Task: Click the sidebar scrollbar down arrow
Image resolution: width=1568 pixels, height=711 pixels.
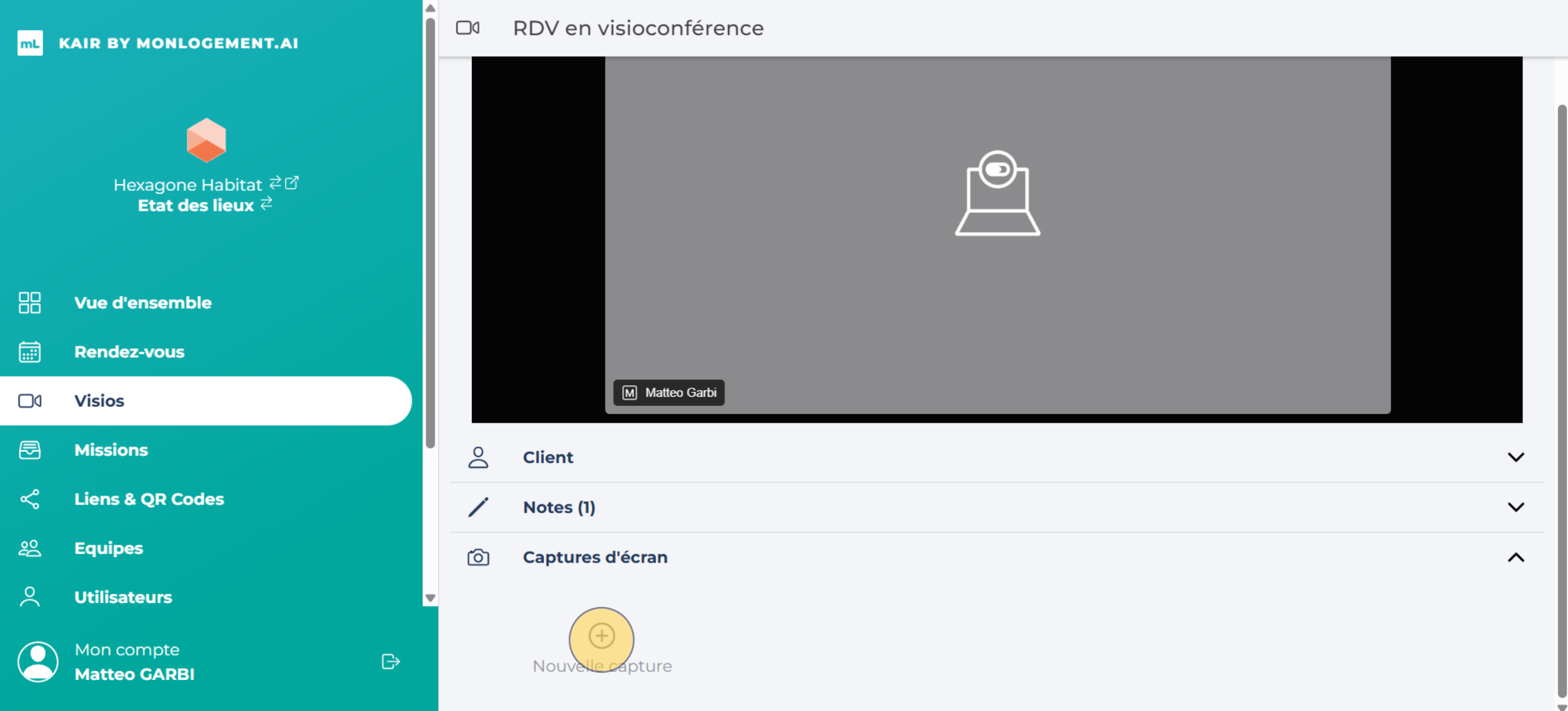Action: [430, 598]
